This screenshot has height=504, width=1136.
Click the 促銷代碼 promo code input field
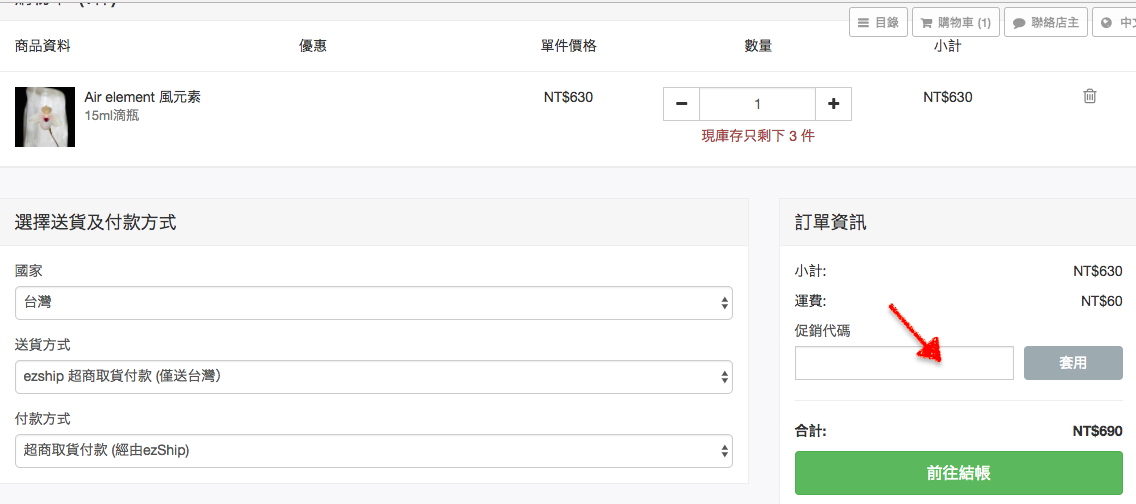[x=904, y=363]
